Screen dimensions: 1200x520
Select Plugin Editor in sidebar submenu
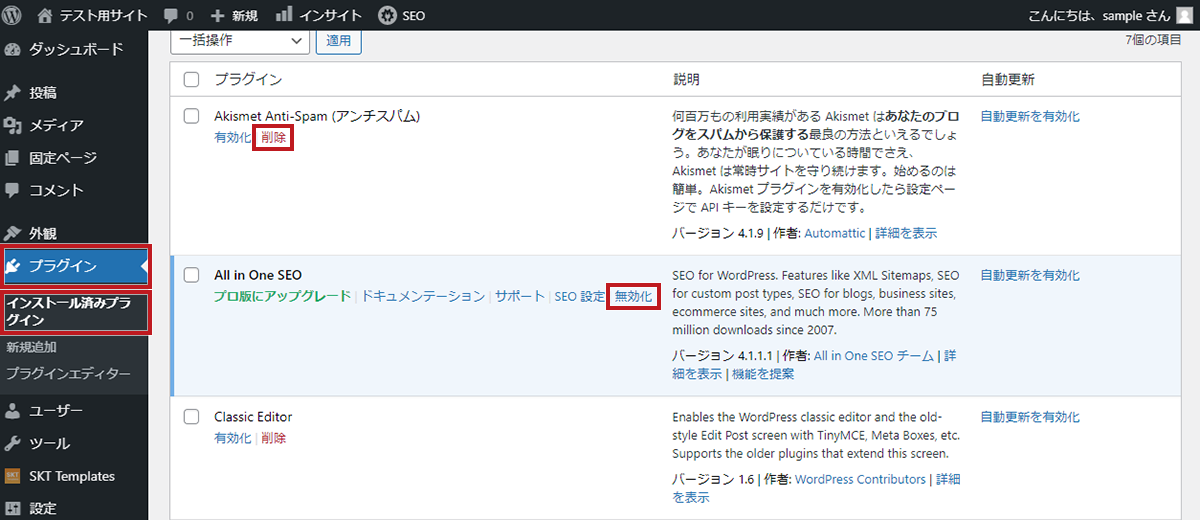coord(67,373)
